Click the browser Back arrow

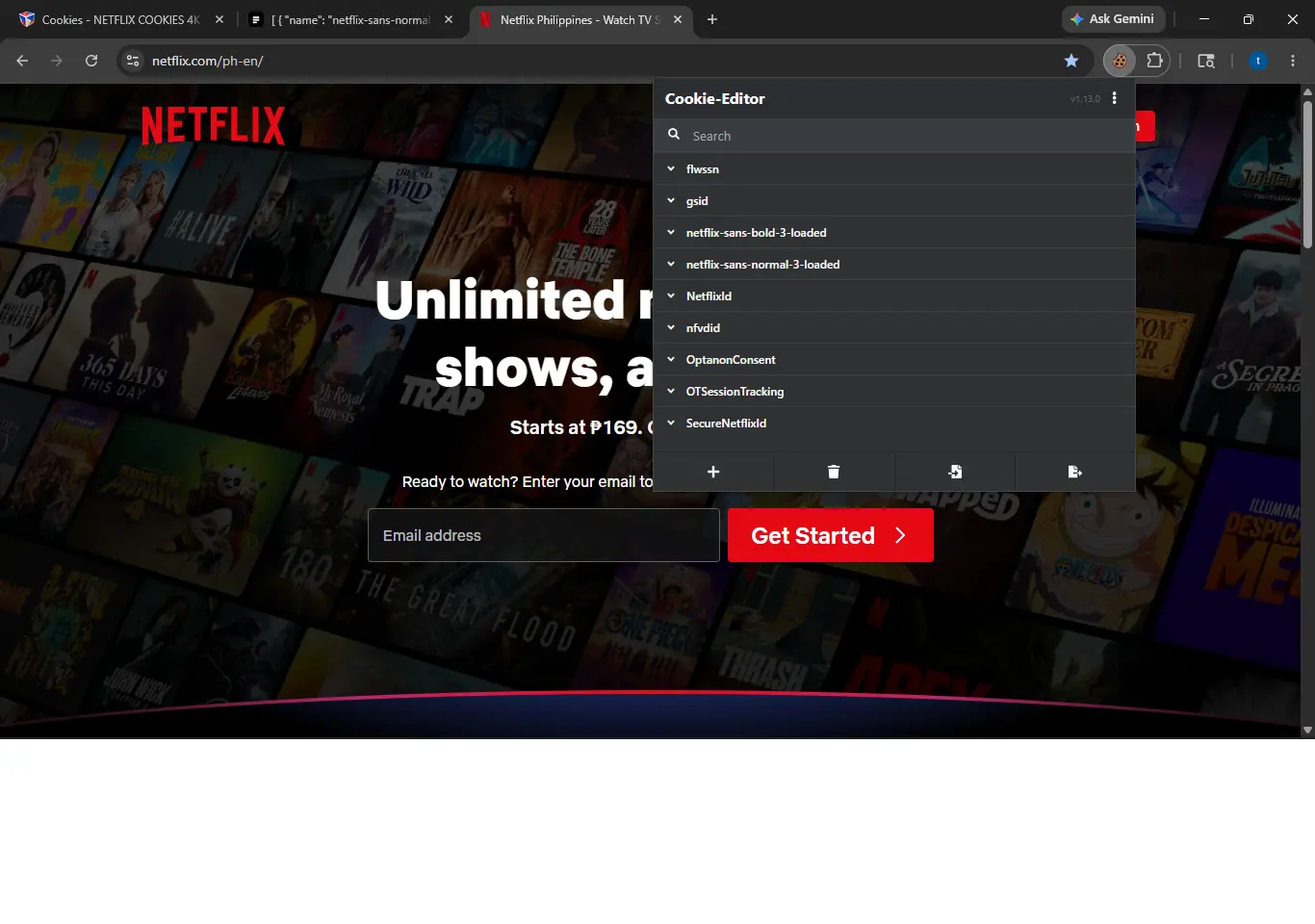(x=22, y=61)
